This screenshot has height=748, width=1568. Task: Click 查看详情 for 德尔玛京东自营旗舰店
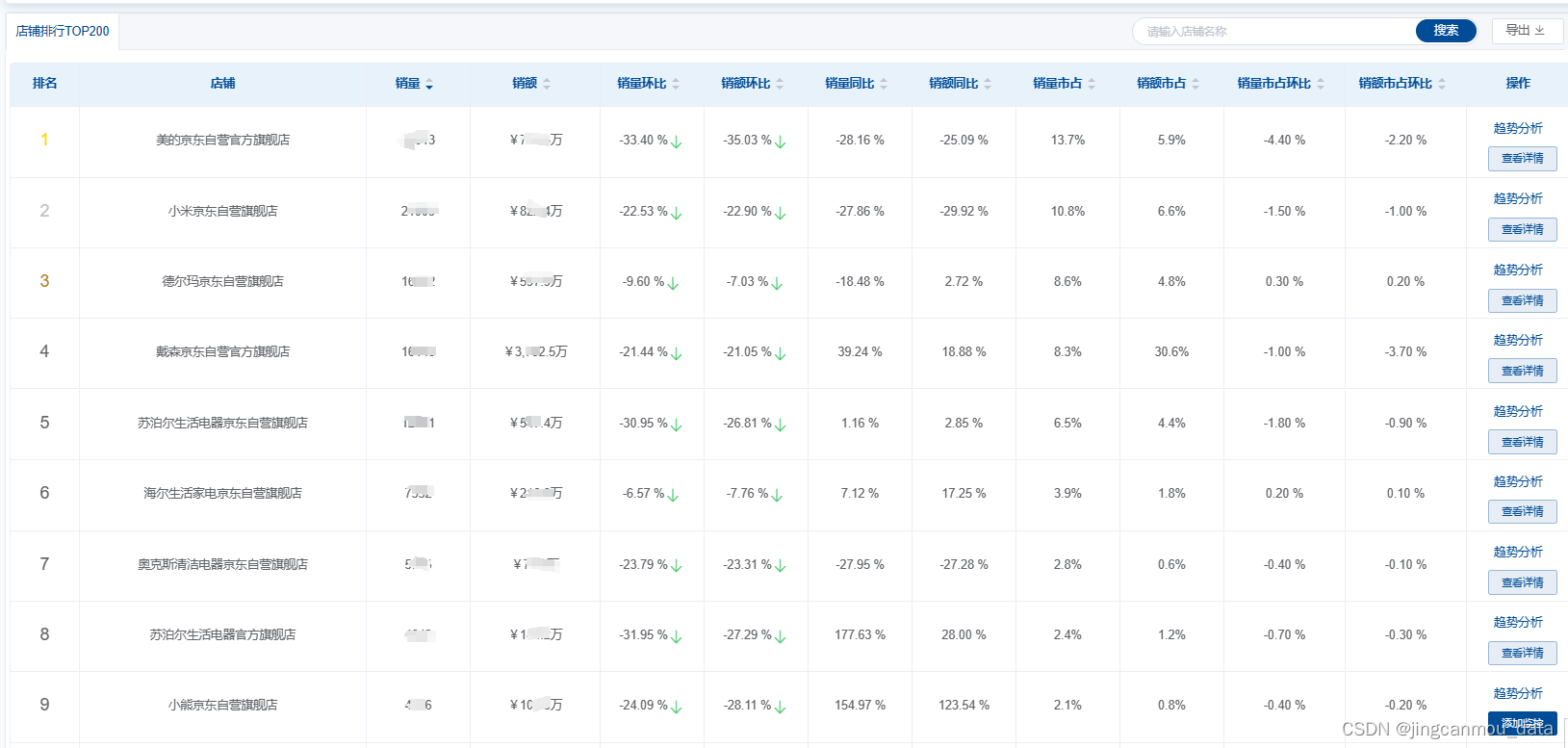(1523, 300)
